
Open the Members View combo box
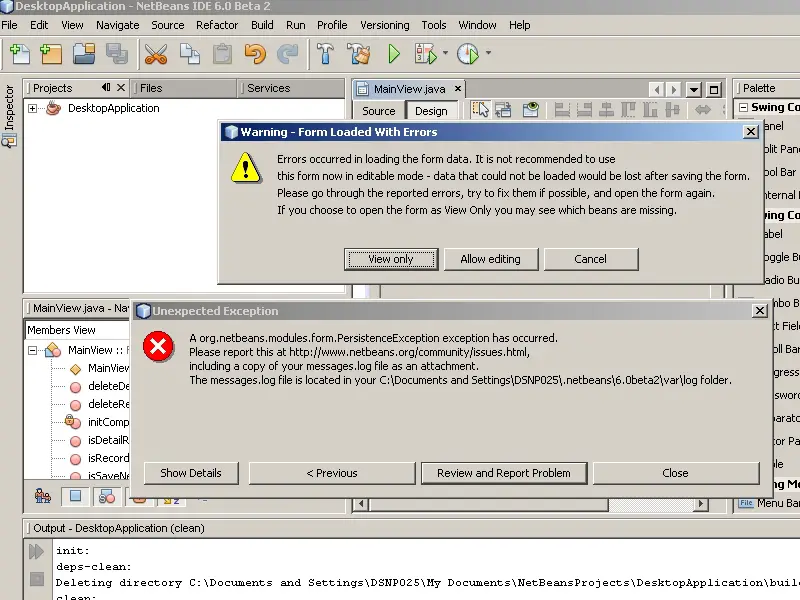point(77,330)
